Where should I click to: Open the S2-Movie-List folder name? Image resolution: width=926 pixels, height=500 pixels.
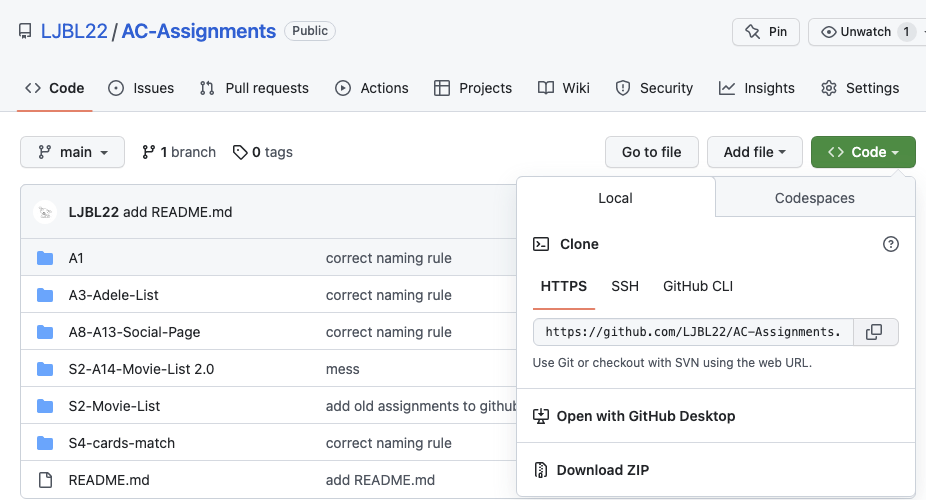(x=115, y=406)
